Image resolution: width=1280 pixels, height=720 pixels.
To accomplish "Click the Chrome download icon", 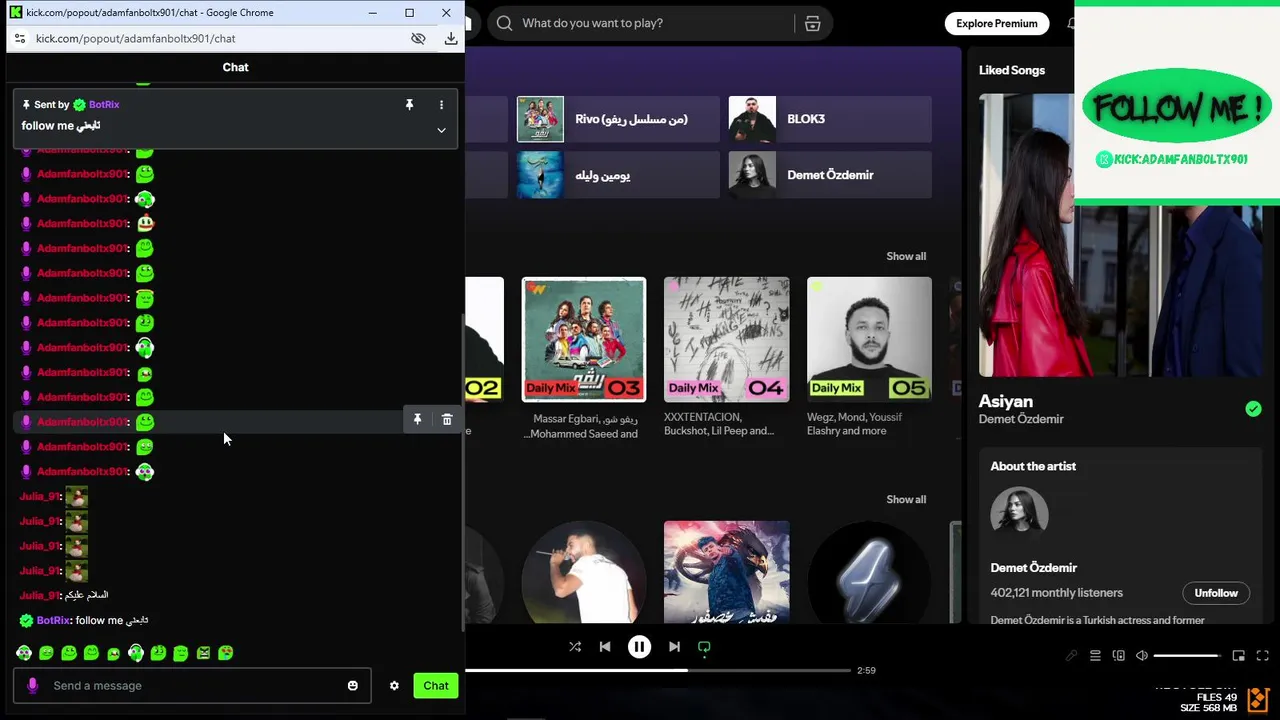I will [451, 38].
